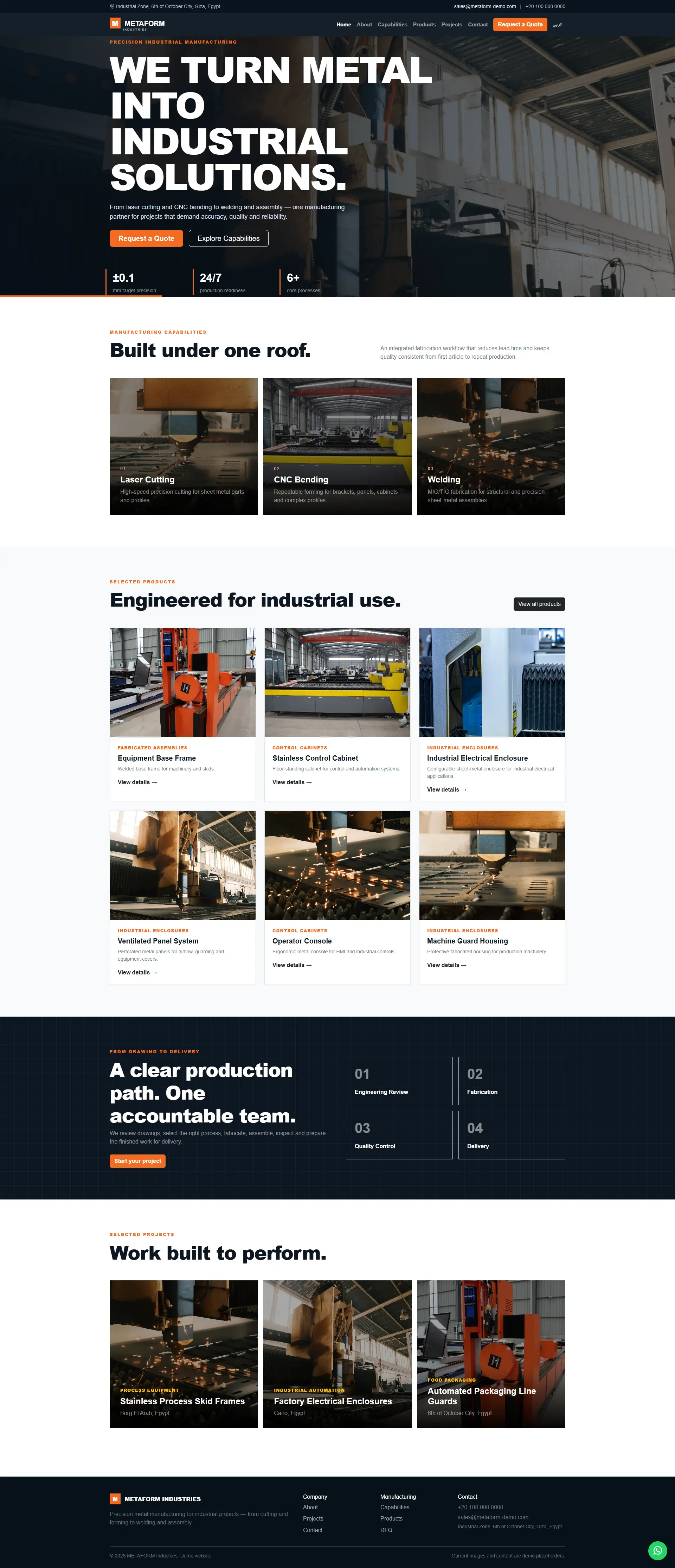Image resolution: width=675 pixels, height=1568 pixels.
Task: Click footer About link
Action: click(x=310, y=1507)
